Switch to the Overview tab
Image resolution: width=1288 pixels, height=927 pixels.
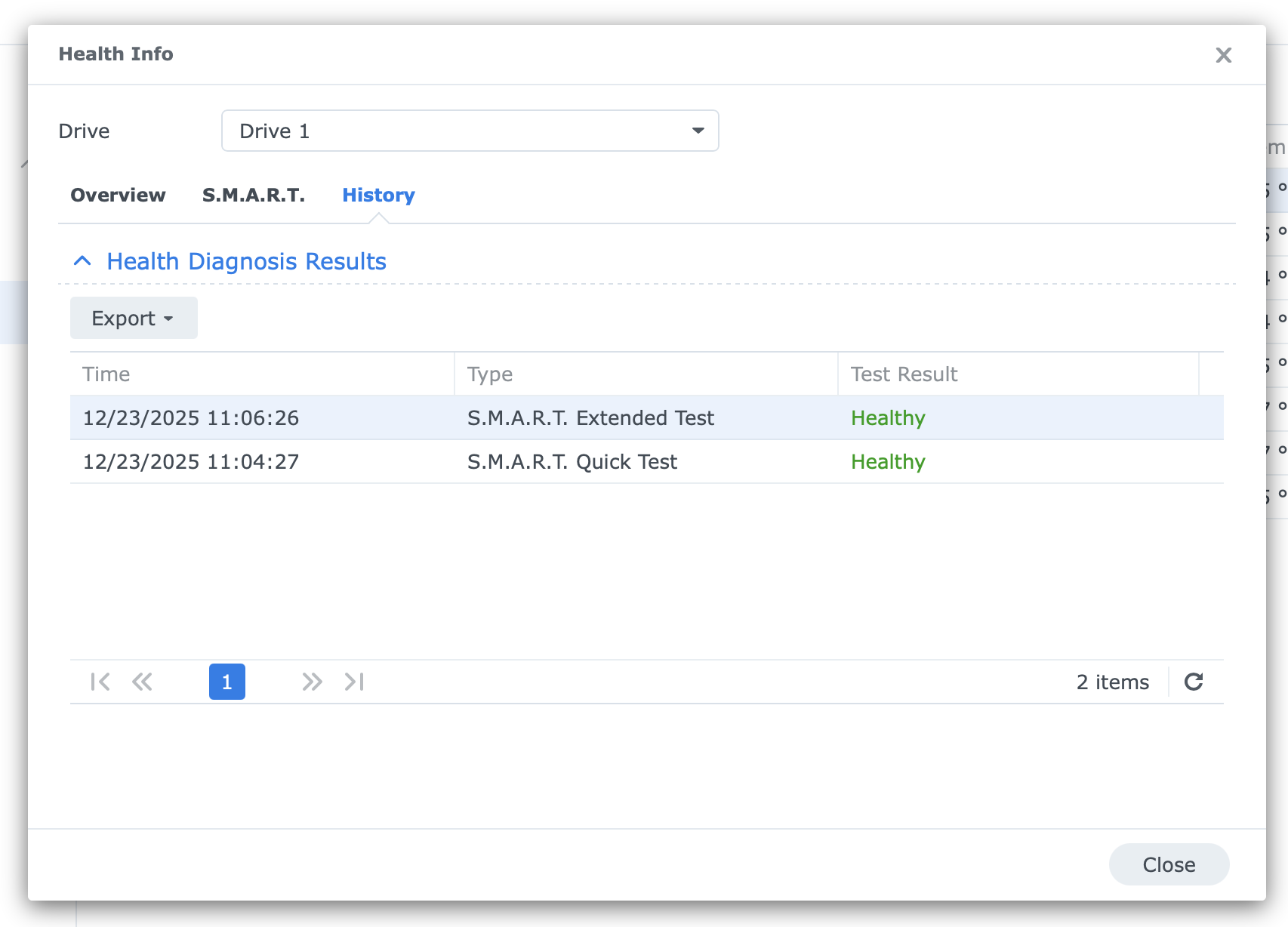pos(118,195)
